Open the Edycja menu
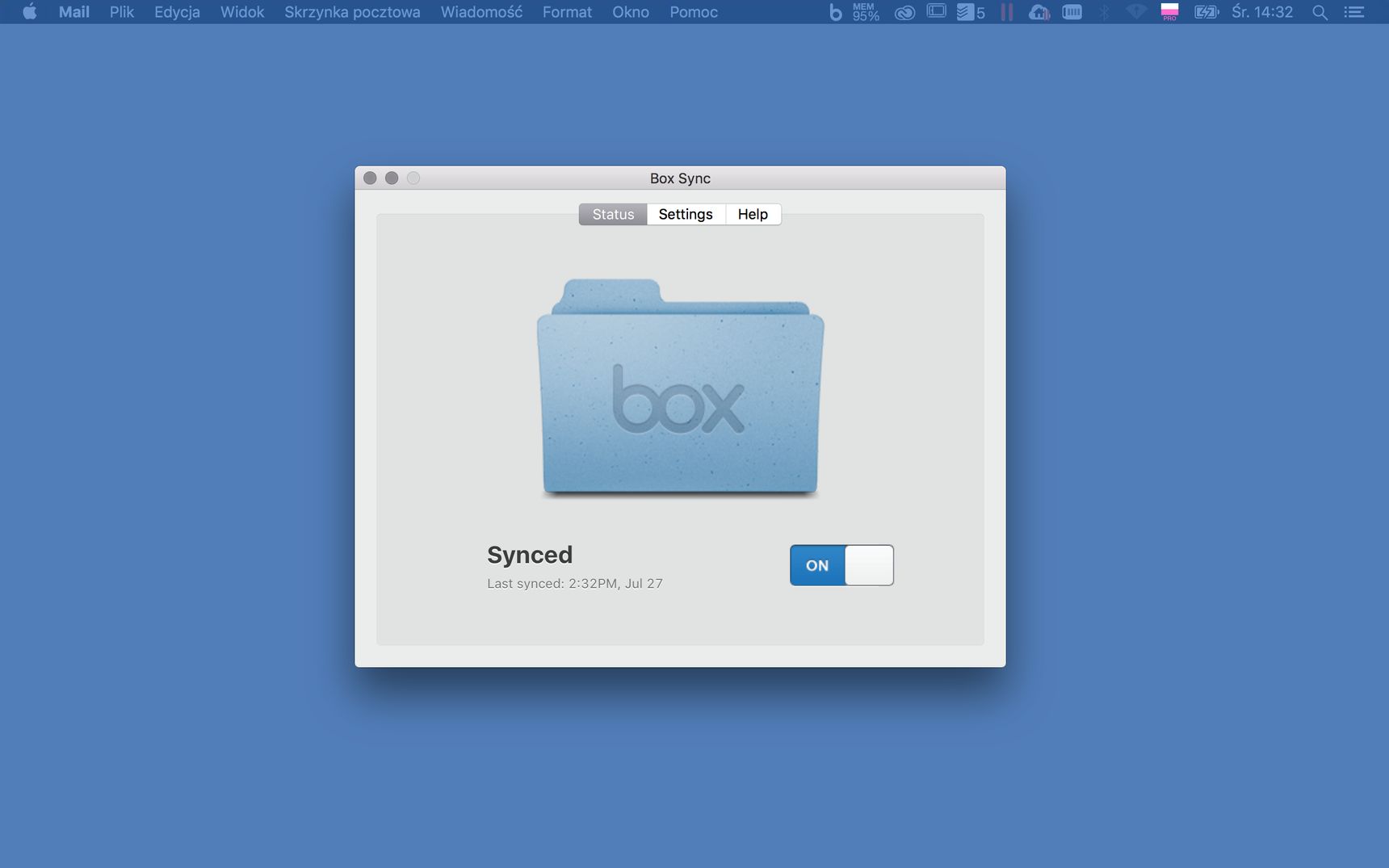The height and width of the screenshot is (868, 1389). (177, 12)
